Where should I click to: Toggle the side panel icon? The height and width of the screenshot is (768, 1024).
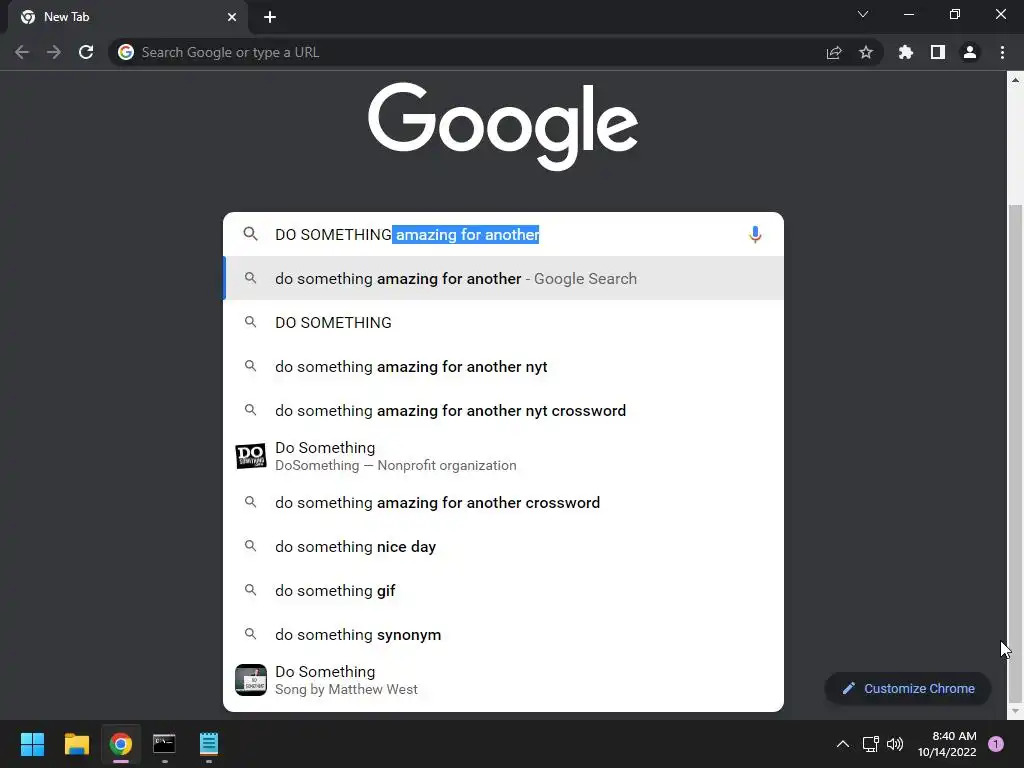point(938,52)
